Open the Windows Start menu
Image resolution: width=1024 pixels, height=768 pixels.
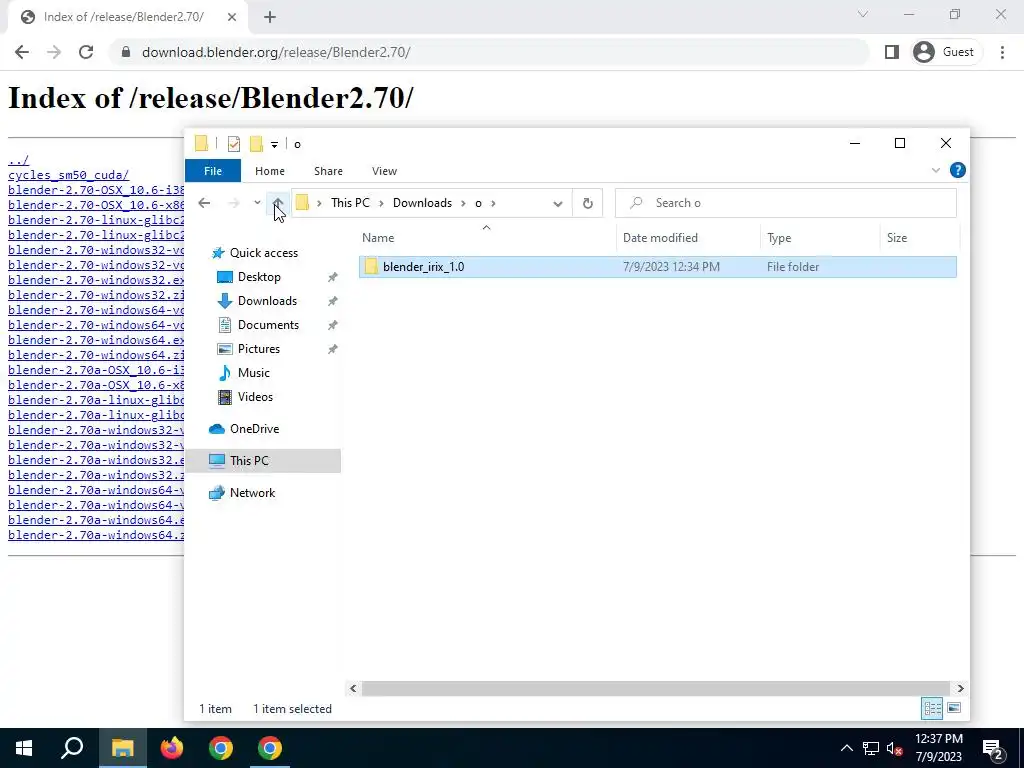24,748
